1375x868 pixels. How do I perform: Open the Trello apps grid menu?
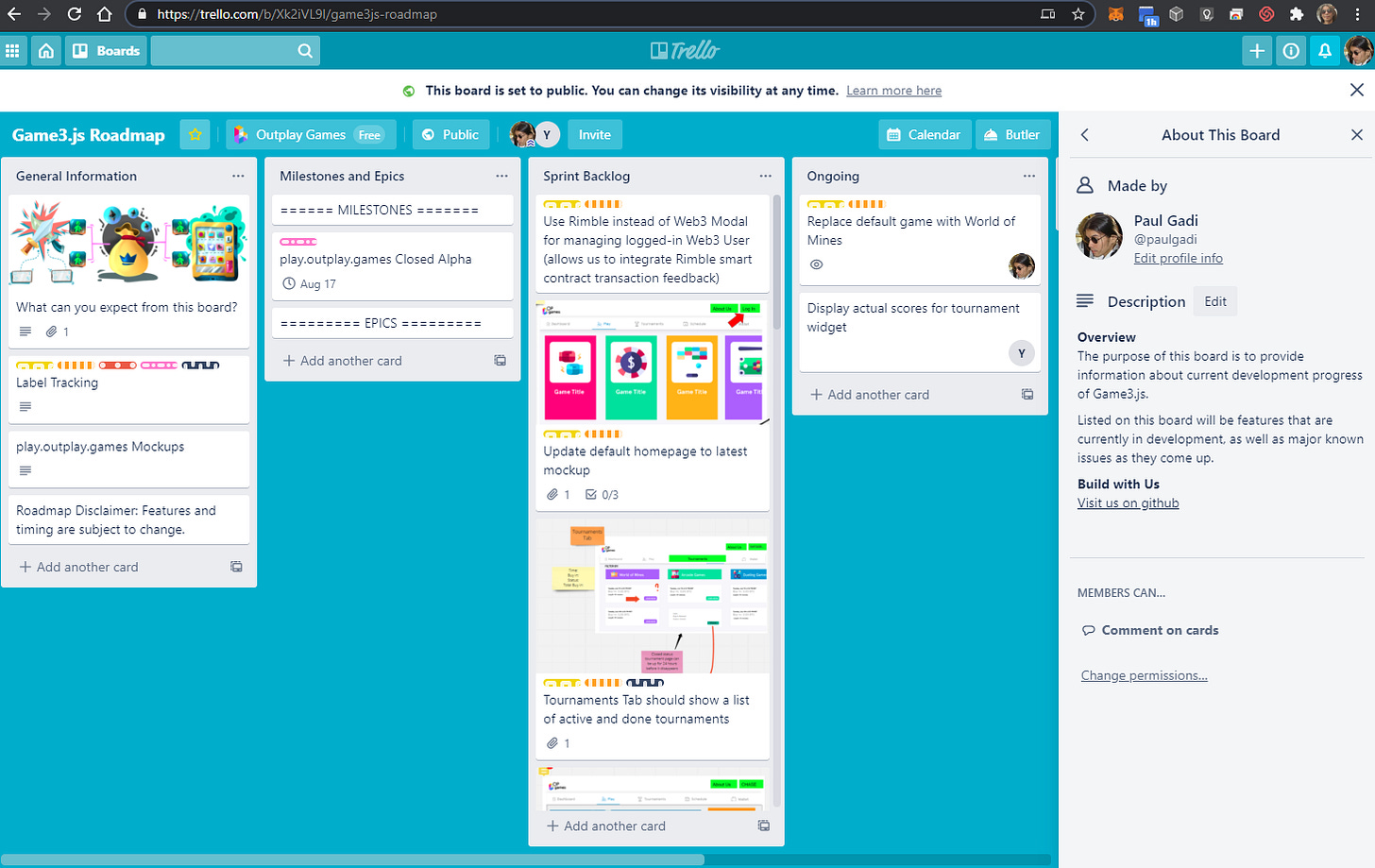coord(13,51)
